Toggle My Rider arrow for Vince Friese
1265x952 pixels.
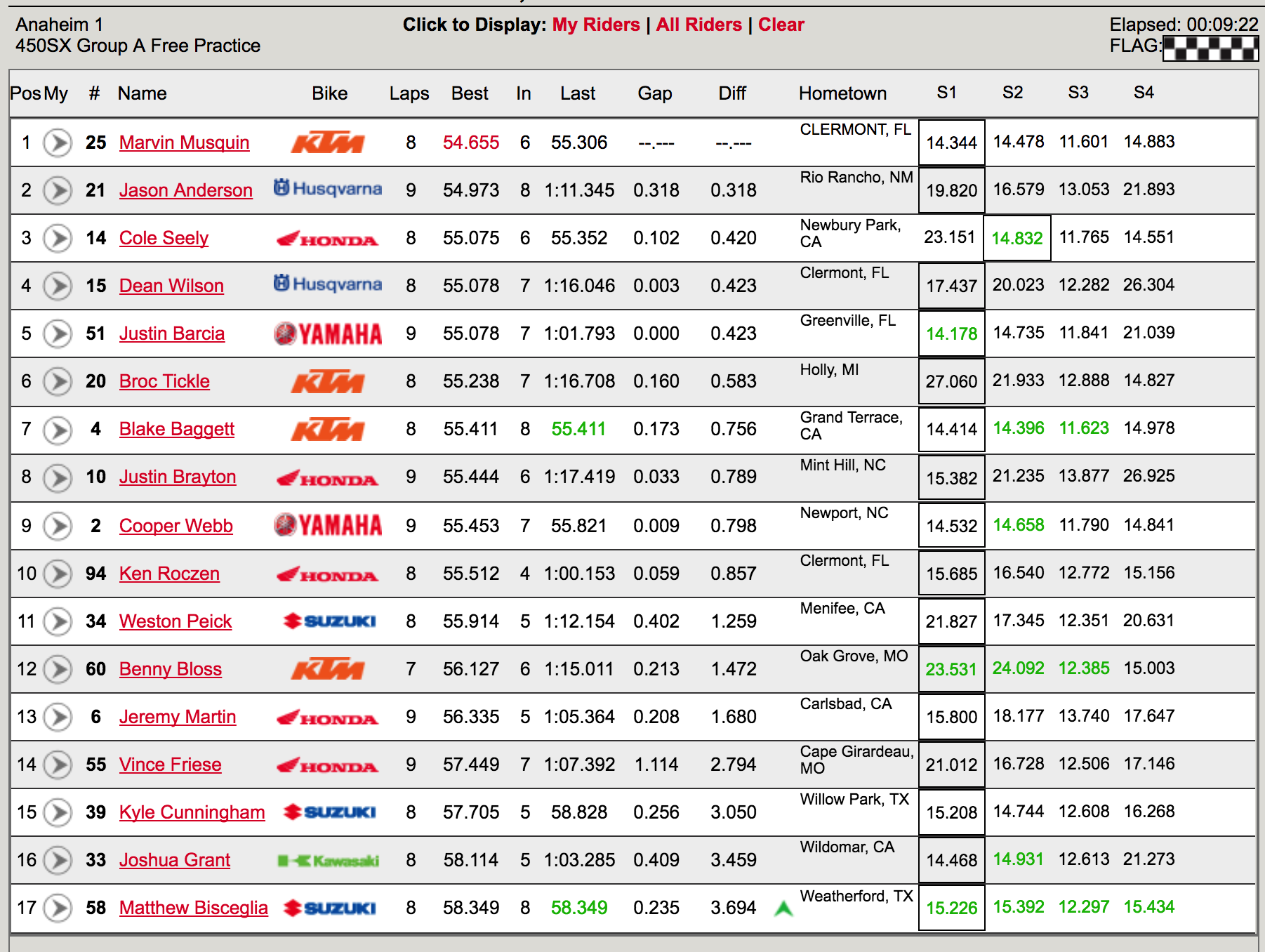tap(58, 765)
